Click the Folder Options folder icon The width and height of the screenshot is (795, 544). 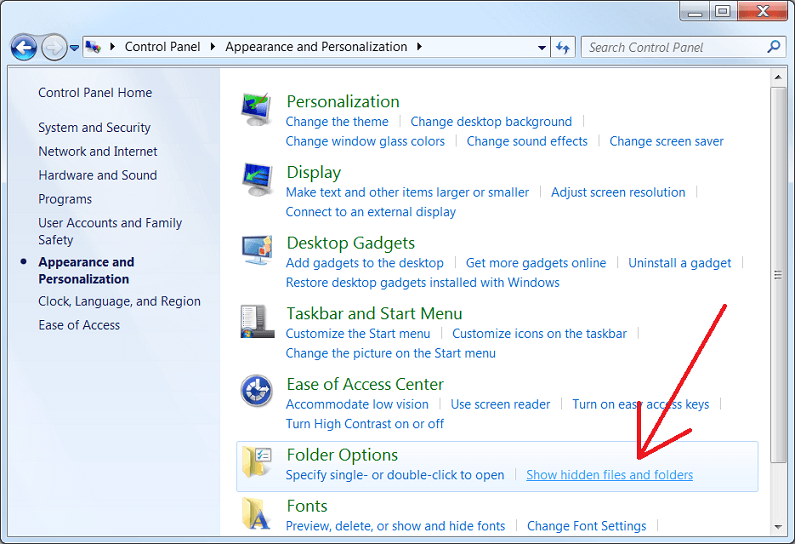[x=257, y=463]
